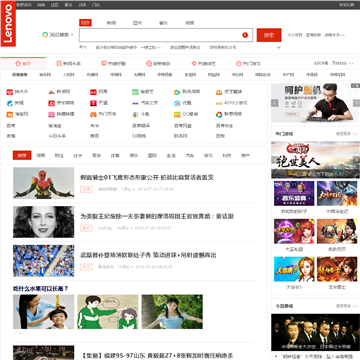Click the 汽车之家 site icon
360x360 pixels.
pyautogui.click(x=135, y=103)
